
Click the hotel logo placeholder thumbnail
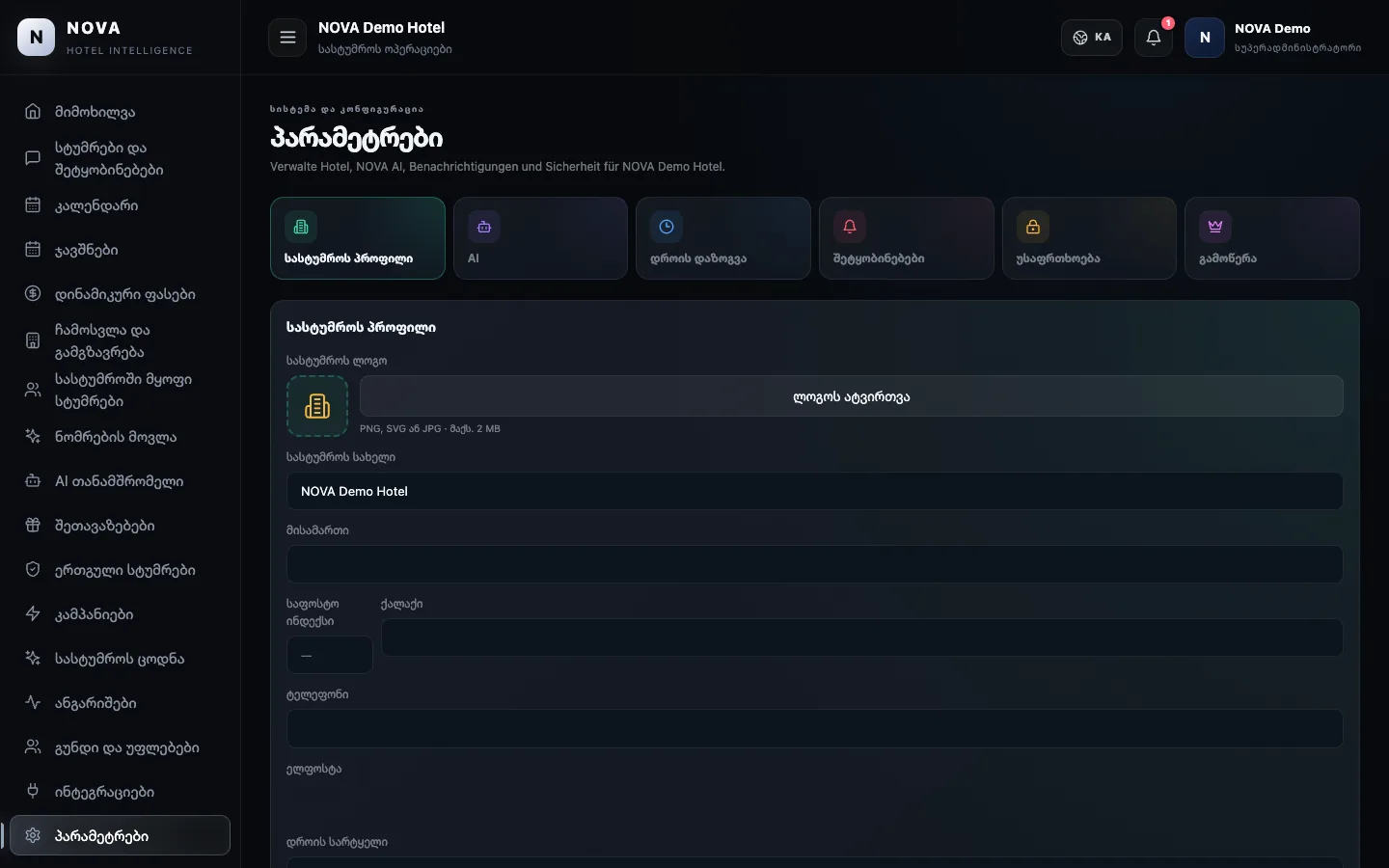(317, 406)
